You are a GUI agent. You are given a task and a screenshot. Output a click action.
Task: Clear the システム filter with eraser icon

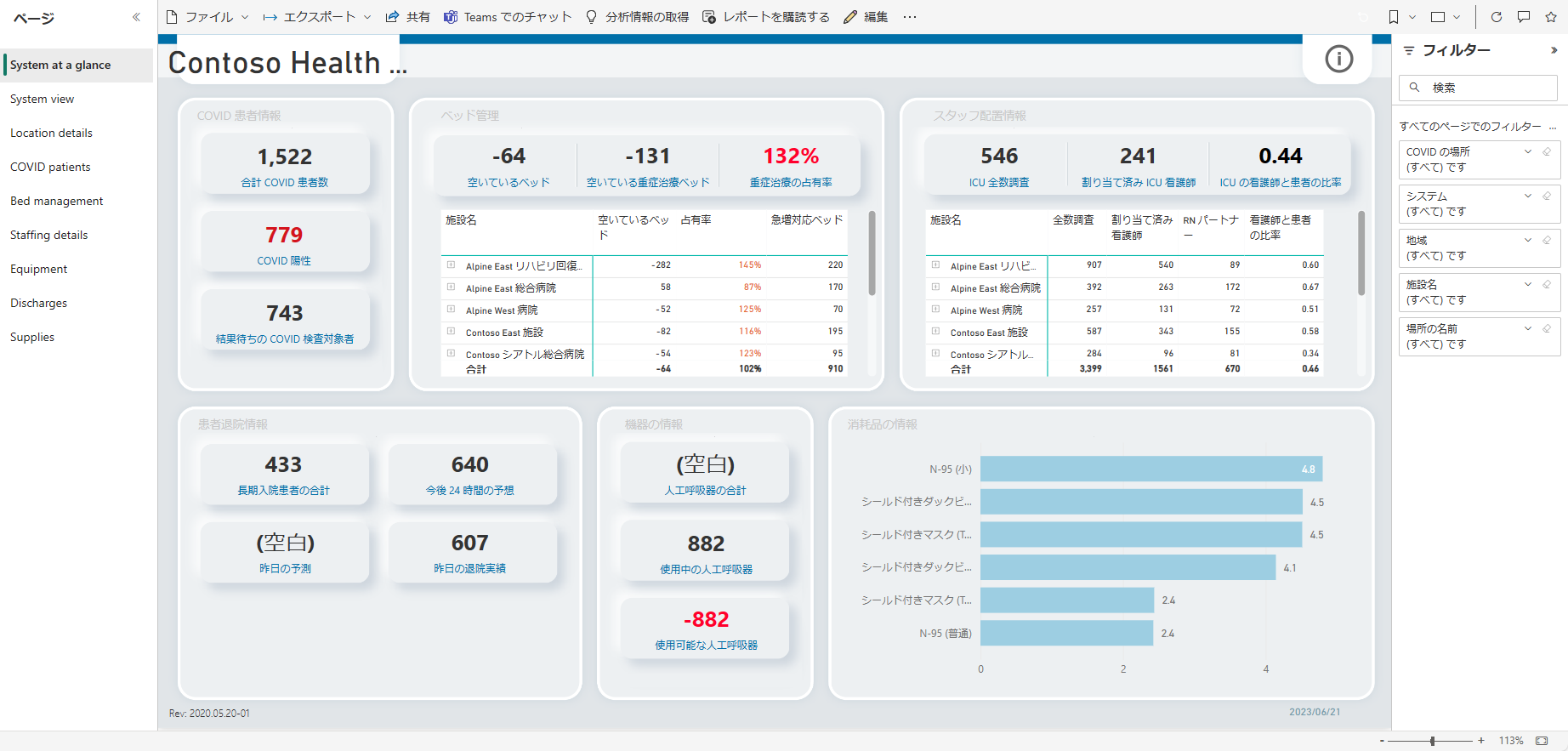(1547, 196)
